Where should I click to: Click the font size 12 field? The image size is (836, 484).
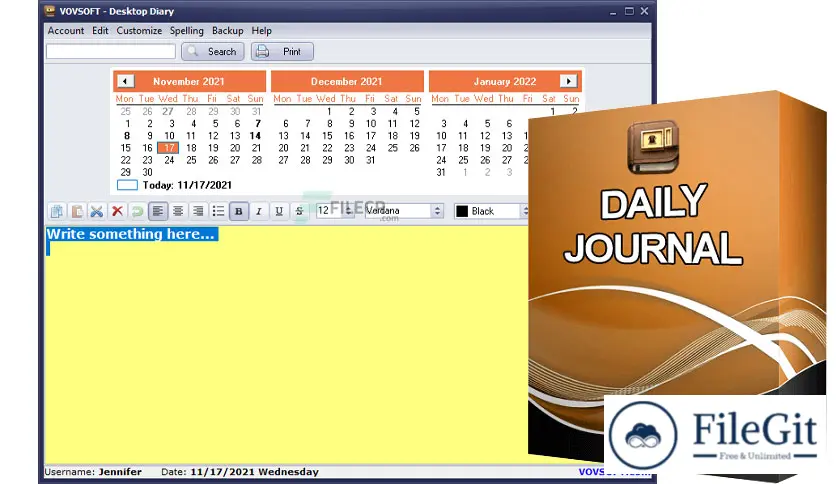click(335, 211)
